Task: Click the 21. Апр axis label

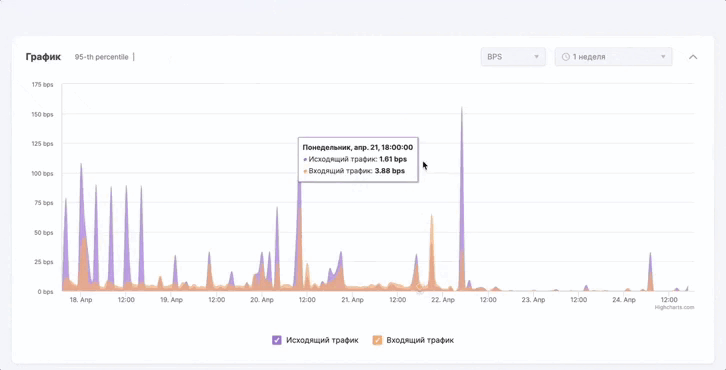Action: click(x=352, y=300)
